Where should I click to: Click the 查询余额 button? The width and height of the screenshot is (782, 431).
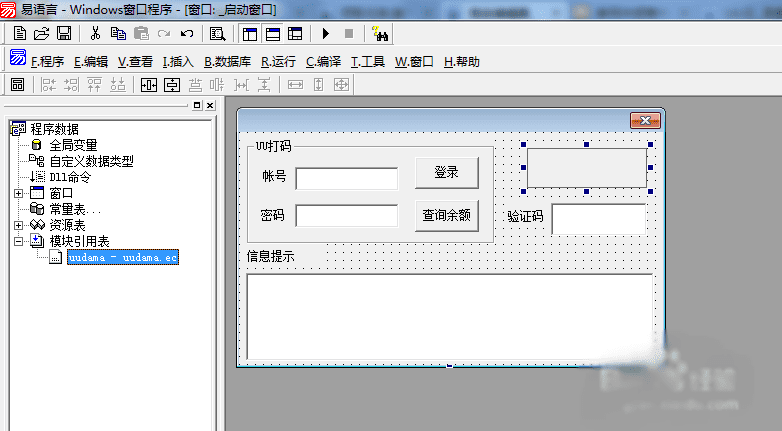click(447, 216)
